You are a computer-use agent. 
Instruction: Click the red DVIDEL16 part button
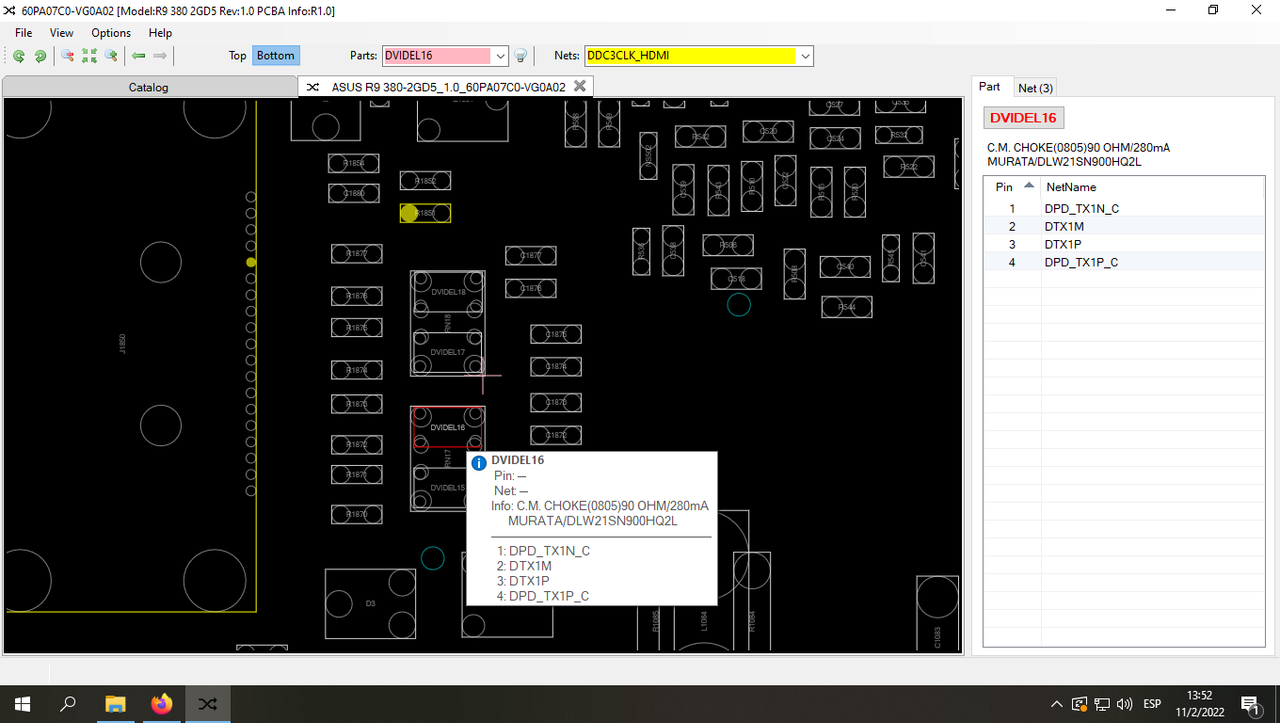pos(1023,118)
